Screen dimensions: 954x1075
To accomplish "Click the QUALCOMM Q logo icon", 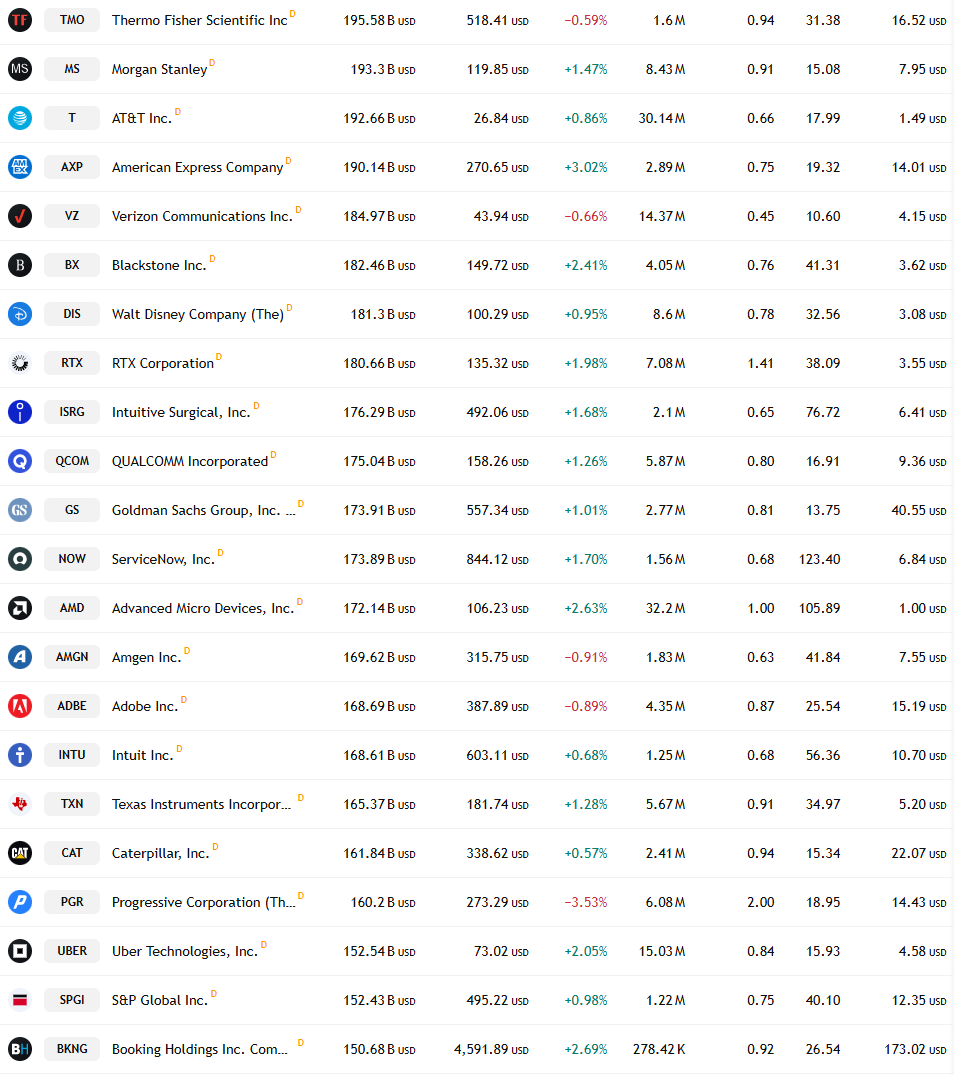I will [x=20, y=461].
